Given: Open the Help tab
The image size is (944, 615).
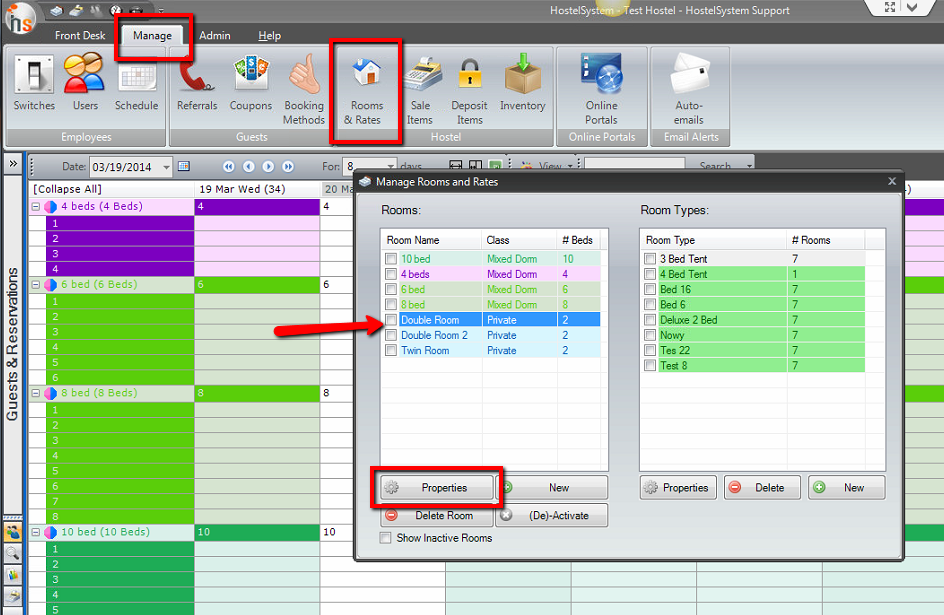Looking at the screenshot, I should click(270, 36).
